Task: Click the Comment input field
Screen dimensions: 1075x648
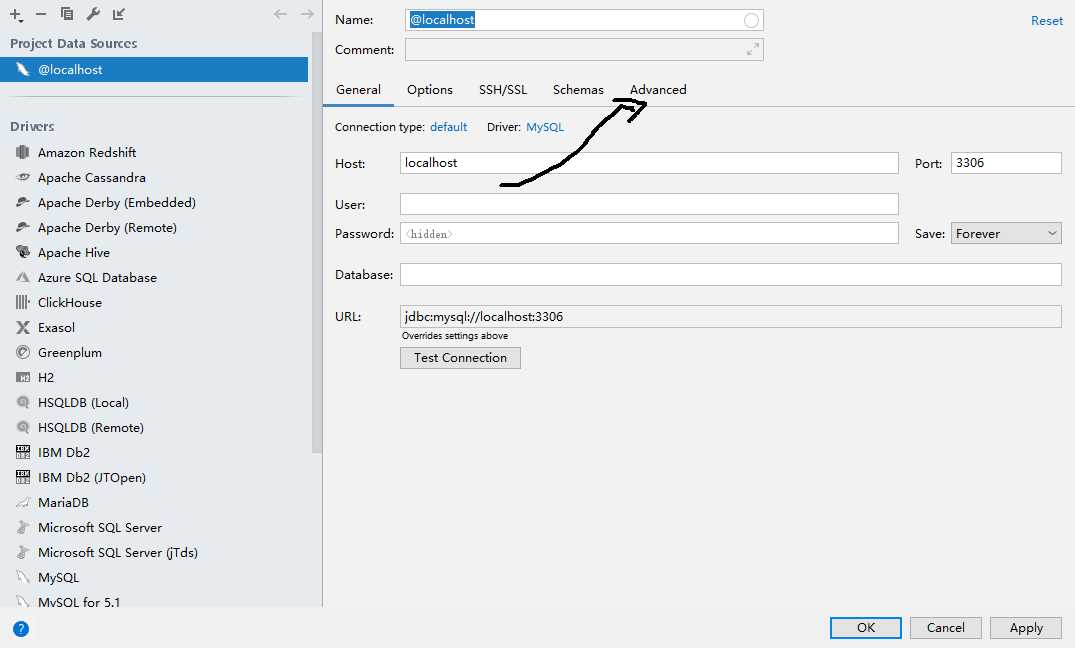Action: pos(584,49)
